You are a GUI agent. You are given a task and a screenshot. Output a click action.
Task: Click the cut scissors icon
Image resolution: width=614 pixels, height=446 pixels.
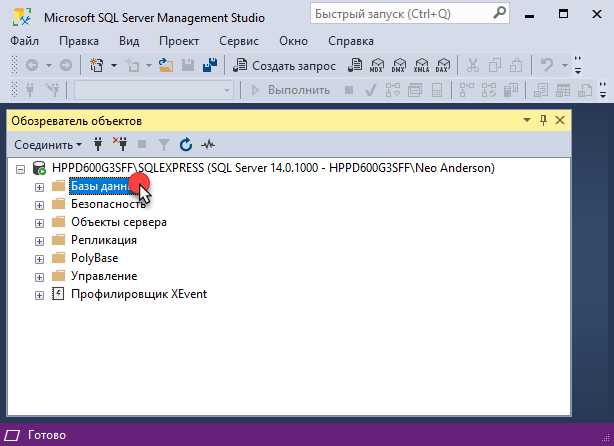[x=472, y=65]
